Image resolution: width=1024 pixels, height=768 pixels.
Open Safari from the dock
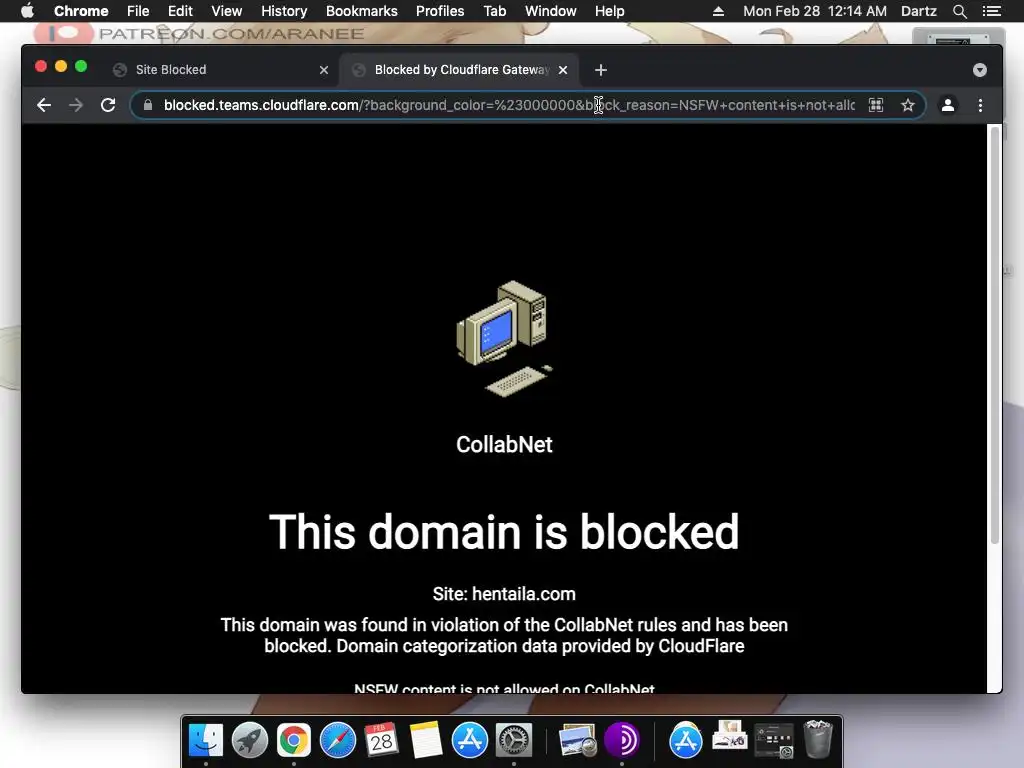pos(338,740)
